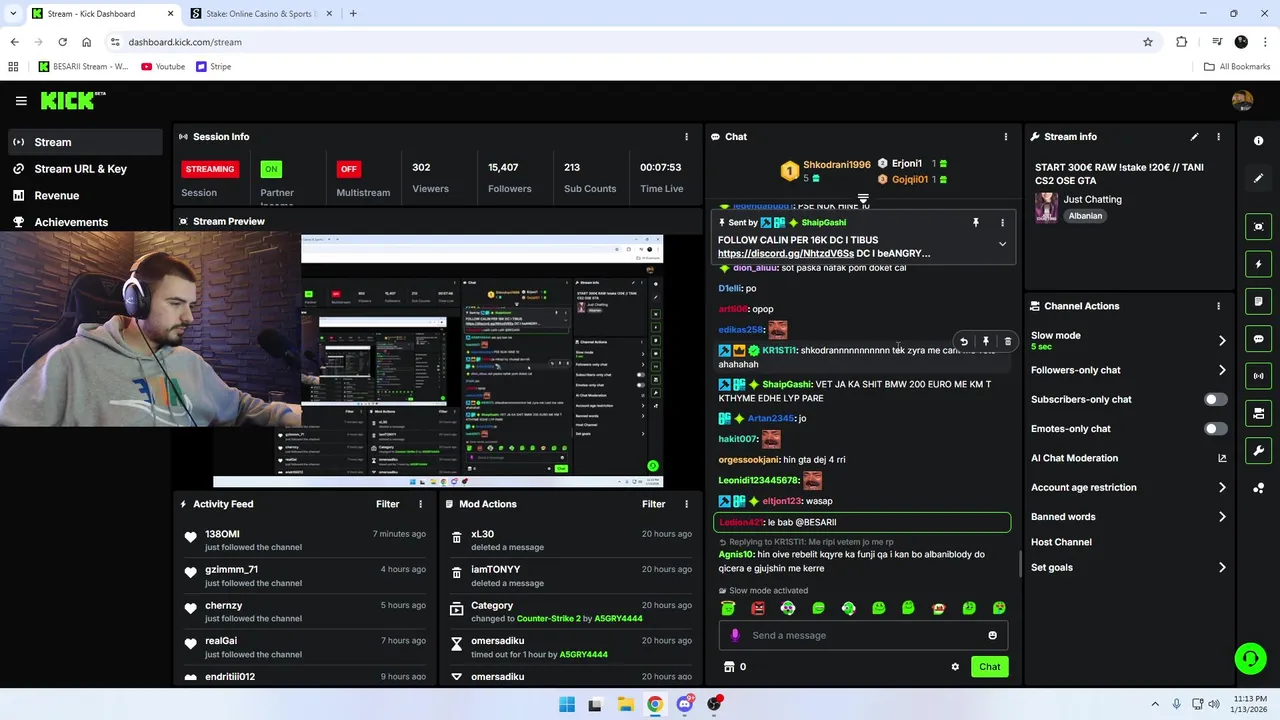Click the green support headset button
This screenshot has height=720, width=1280.
(x=1250, y=658)
